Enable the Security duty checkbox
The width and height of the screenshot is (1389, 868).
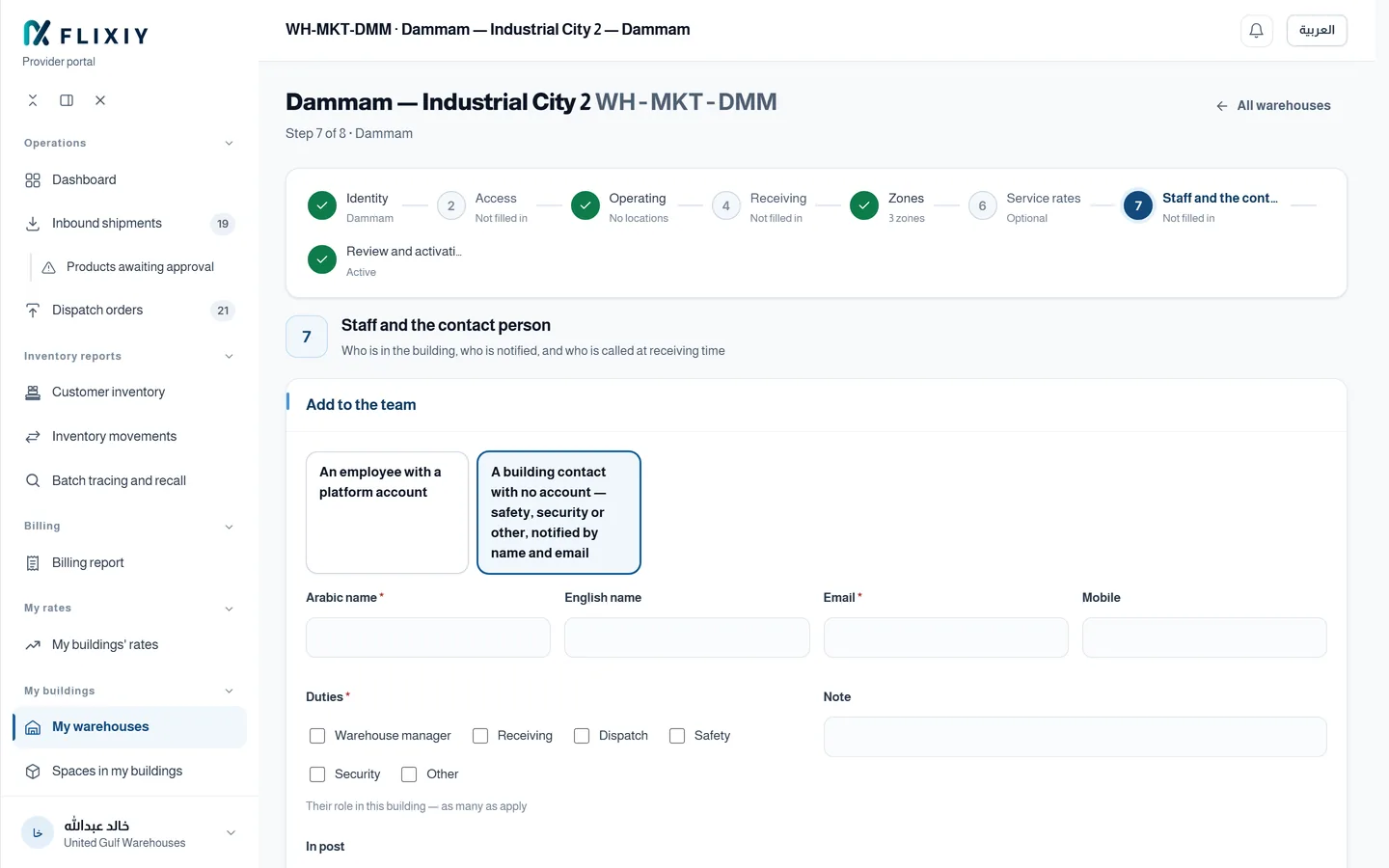317,774
